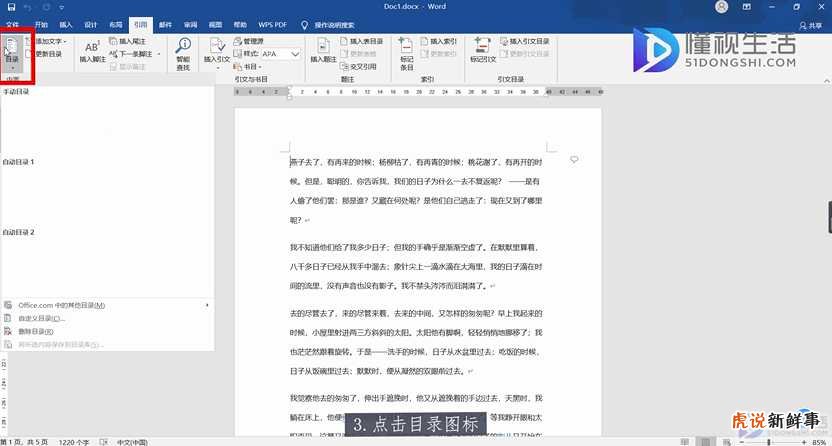Click the proofing check icon in status bar
Screen dimensions: 832x446
[104, 442]
